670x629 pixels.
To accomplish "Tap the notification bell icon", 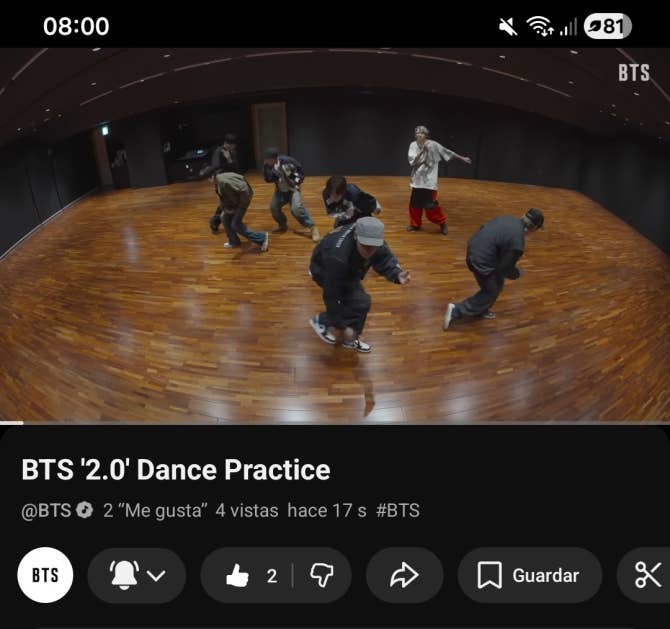I will click(124, 575).
